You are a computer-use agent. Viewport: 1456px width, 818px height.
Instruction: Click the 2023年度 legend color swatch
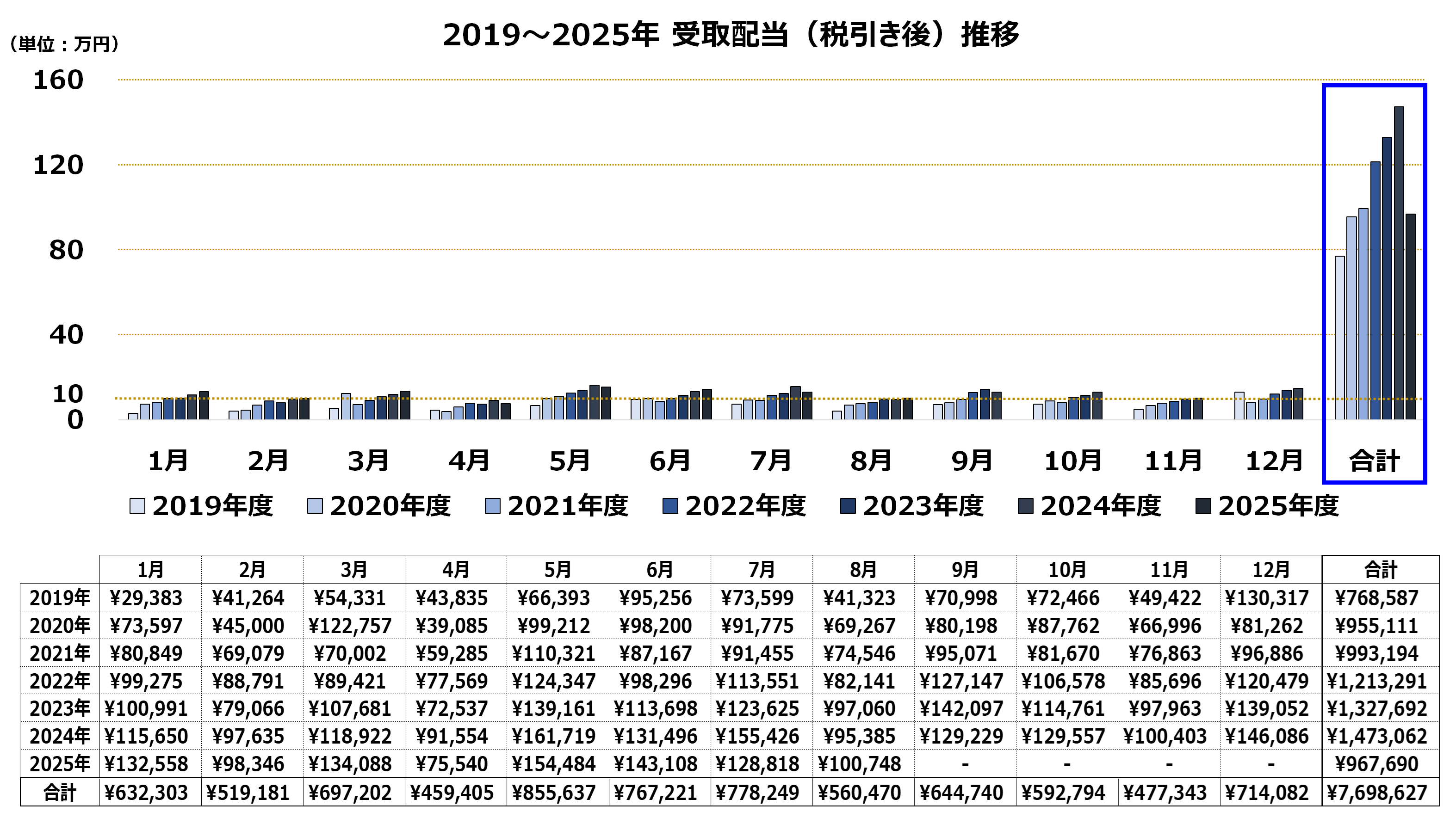tap(848, 505)
